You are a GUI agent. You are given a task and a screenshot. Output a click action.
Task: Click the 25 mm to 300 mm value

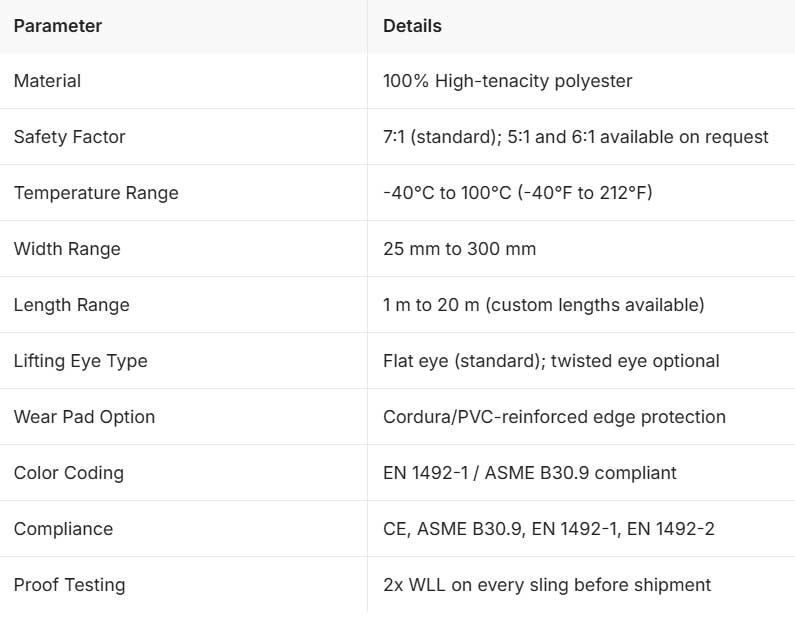point(459,249)
